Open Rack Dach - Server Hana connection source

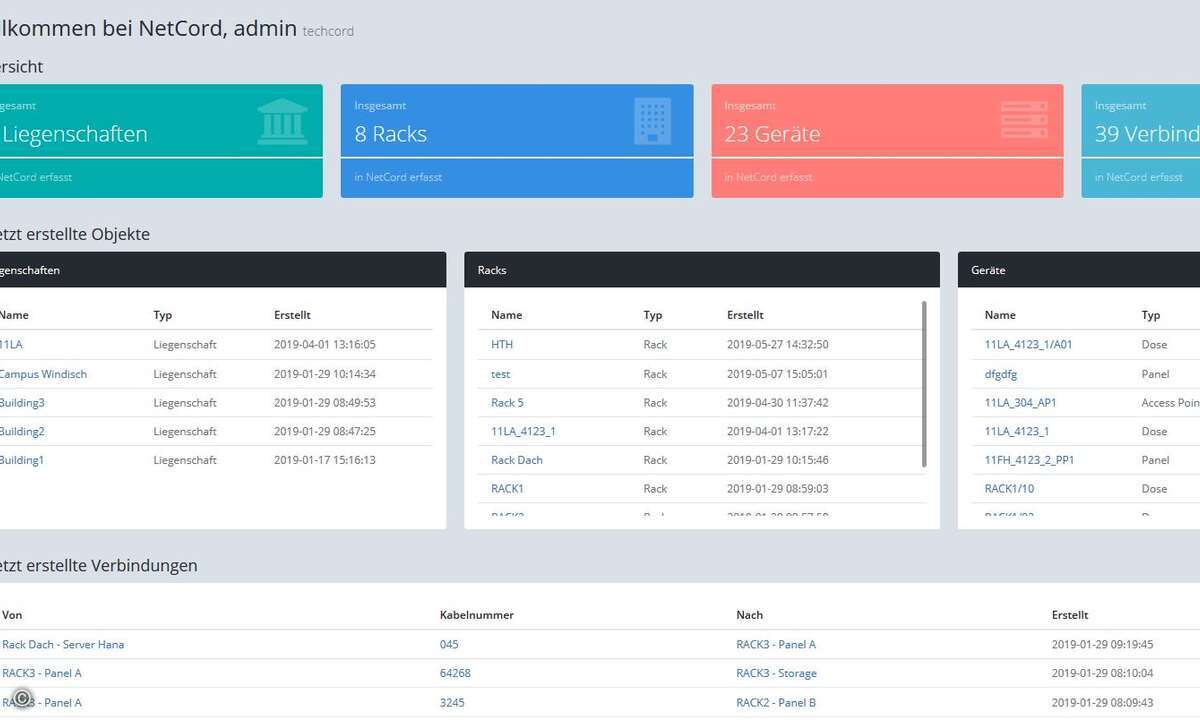coord(63,644)
